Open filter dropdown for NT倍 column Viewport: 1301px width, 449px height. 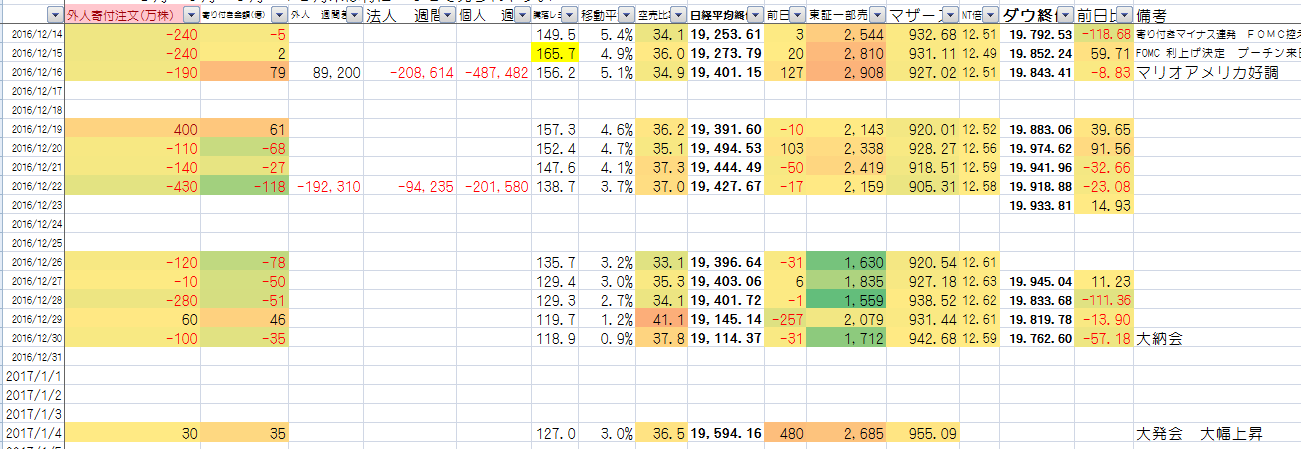click(990, 16)
